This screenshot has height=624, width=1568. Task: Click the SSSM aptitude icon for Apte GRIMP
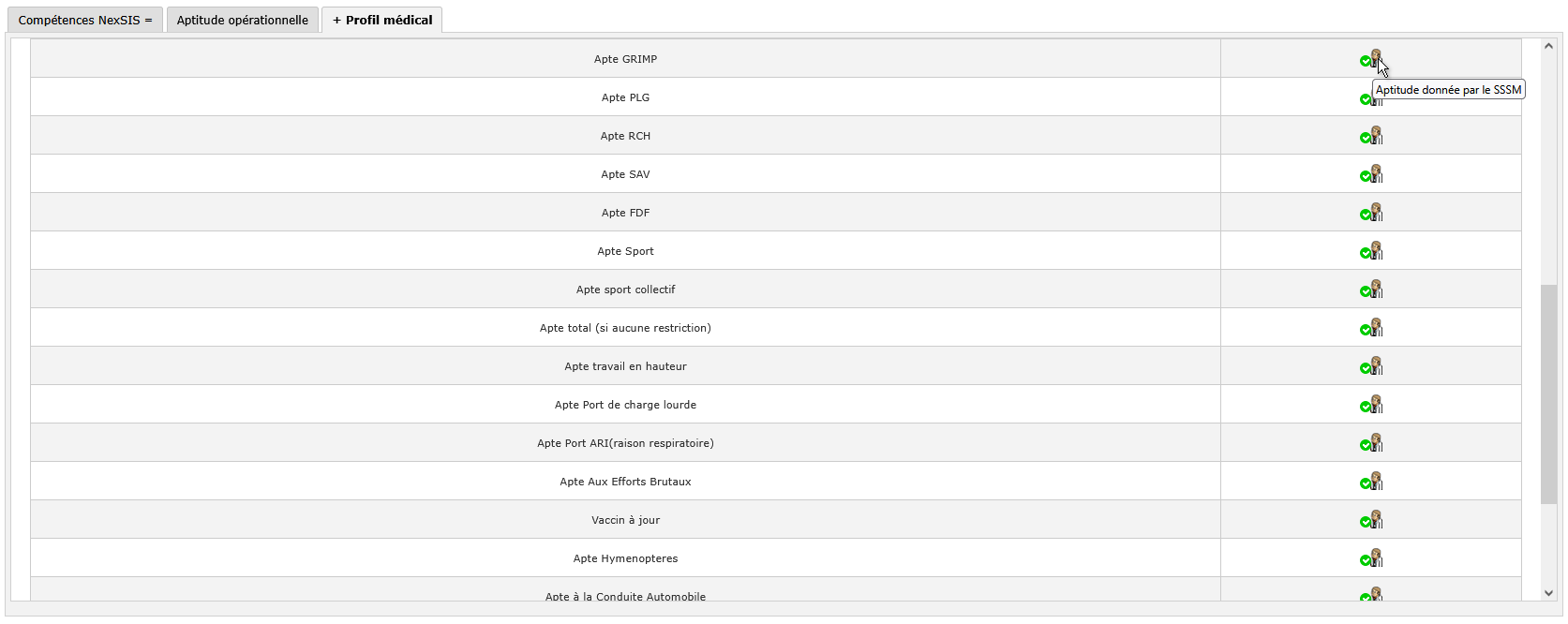[1371, 59]
